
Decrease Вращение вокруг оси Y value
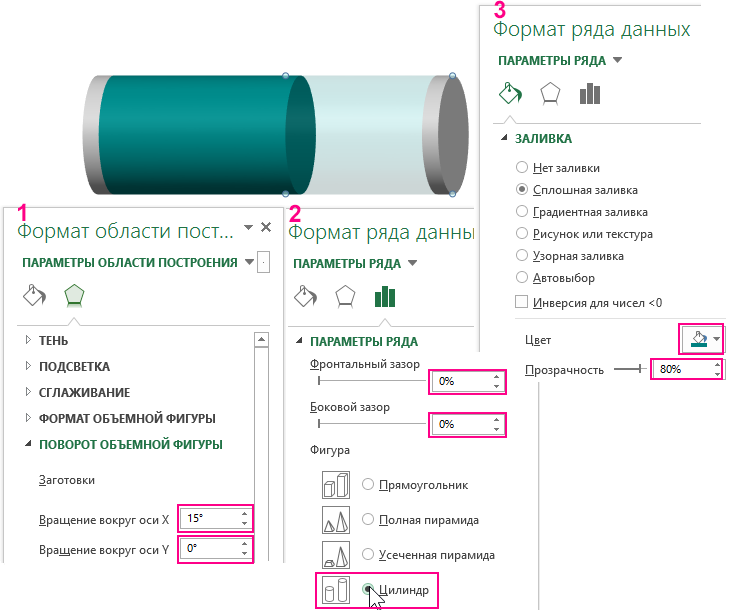coord(245,554)
